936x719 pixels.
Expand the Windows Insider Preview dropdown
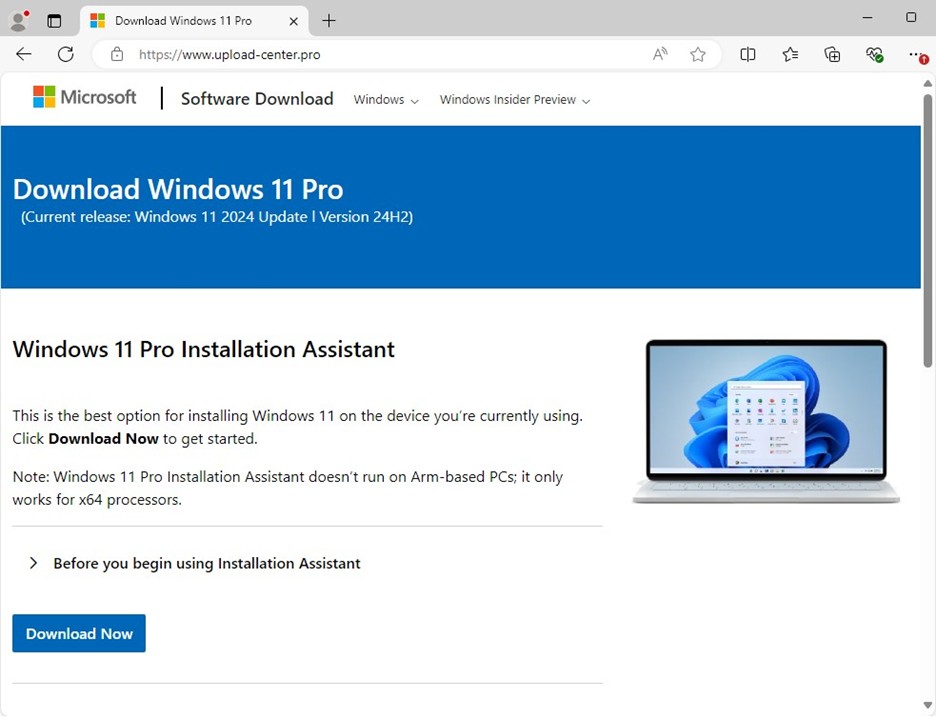(x=515, y=100)
